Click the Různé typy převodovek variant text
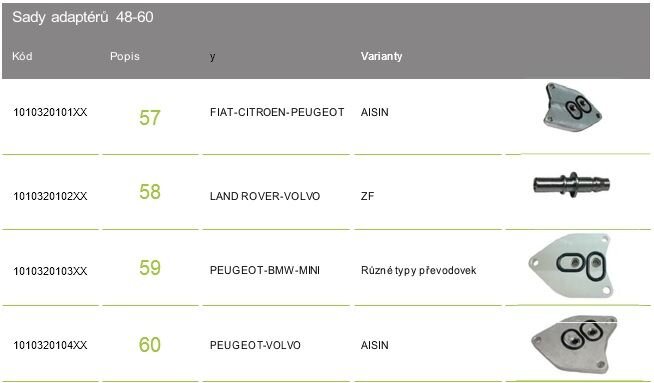This screenshot has height=383, width=654. [x=418, y=270]
